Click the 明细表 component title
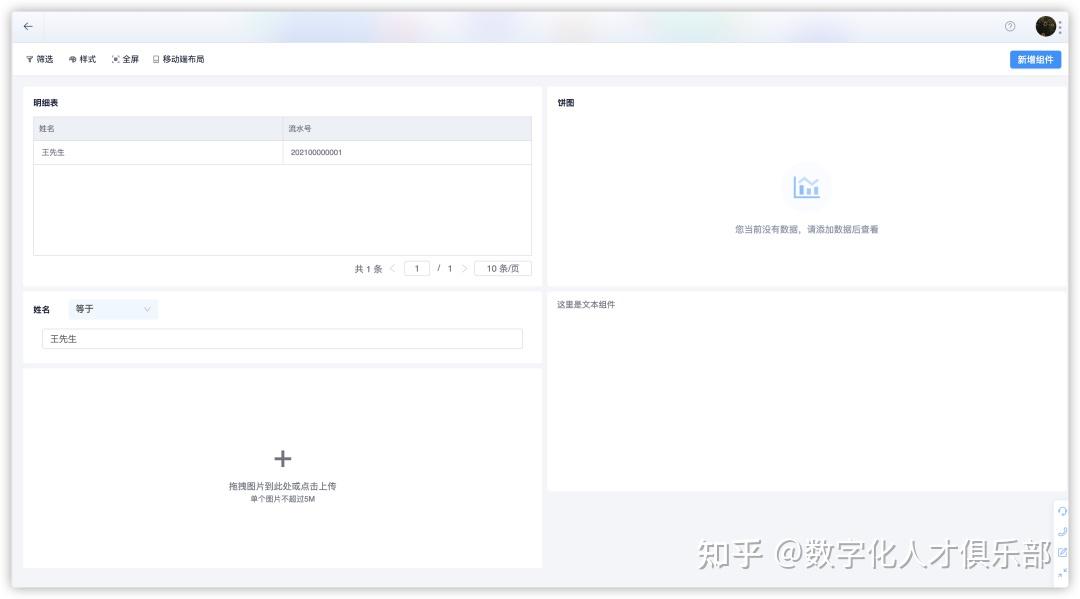Screen dimensions: 1080x599 coord(45,103)
